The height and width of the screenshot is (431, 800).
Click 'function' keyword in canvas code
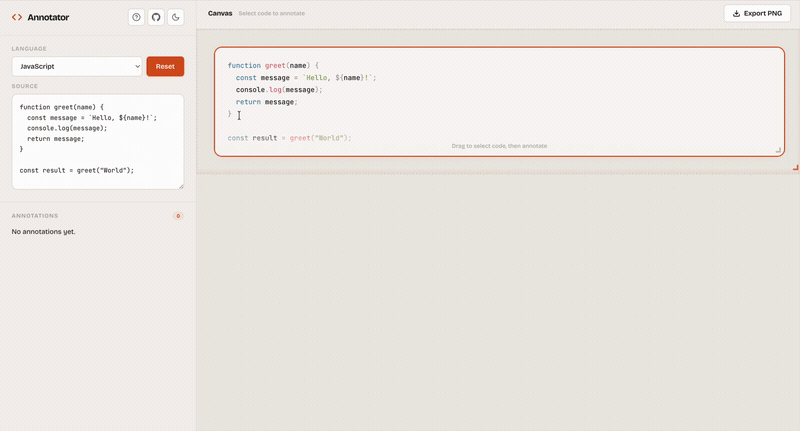pyautogui.click(x=244, y=65)
